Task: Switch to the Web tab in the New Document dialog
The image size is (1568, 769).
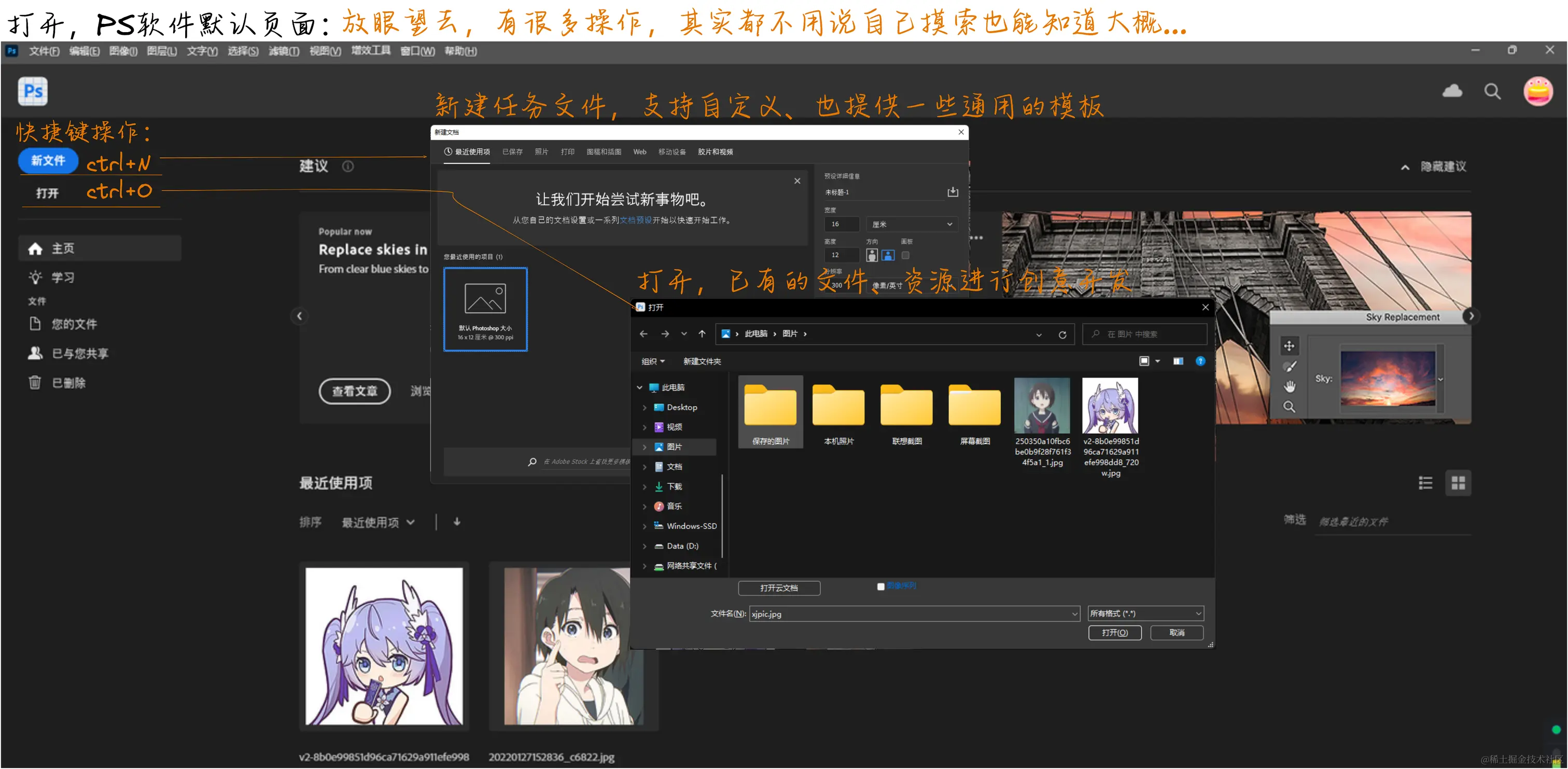Action: pyautogui.click(x=639, y=151)
